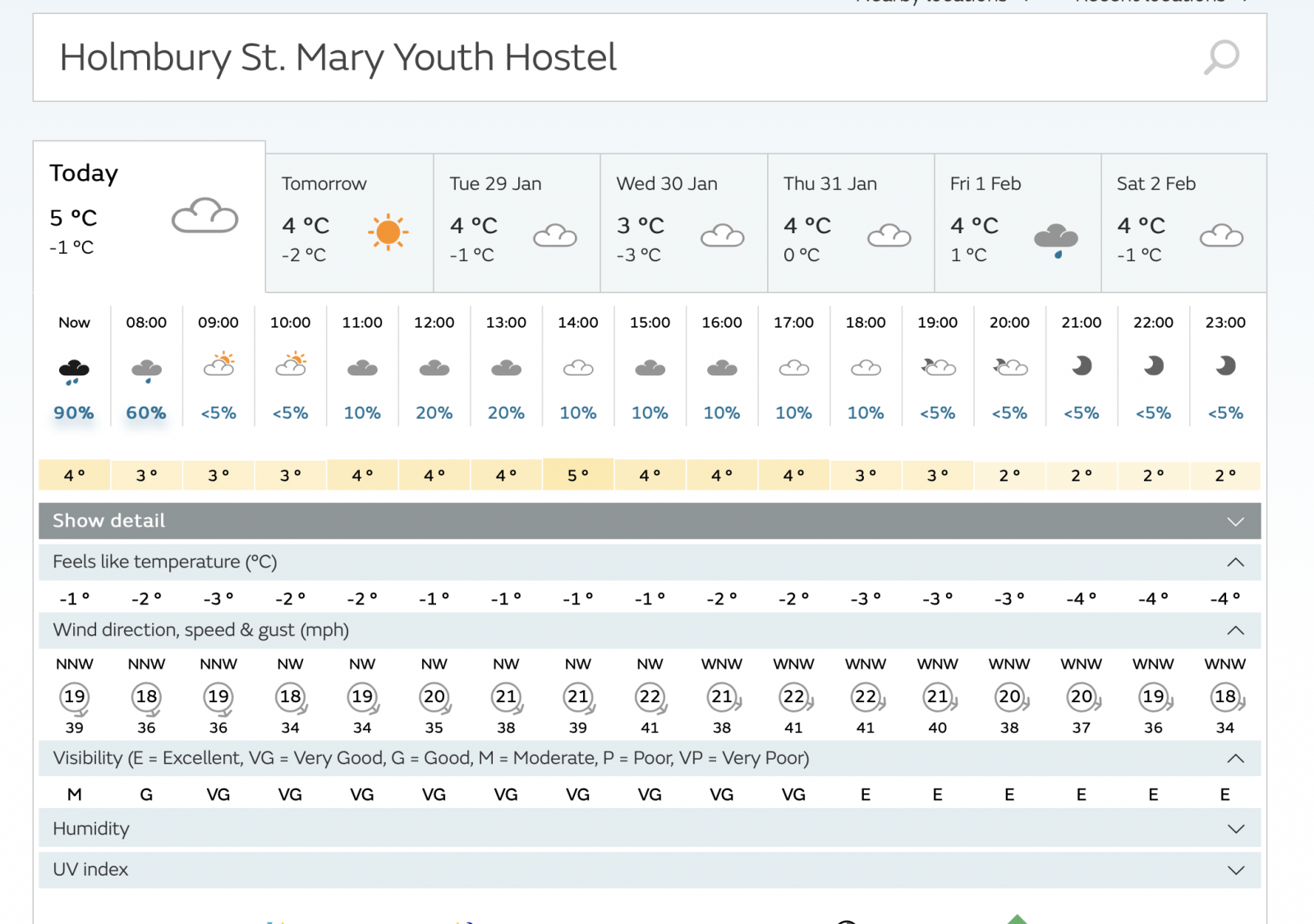Click the 16:00 overcast cloud icon
Image resolution: width=1314 pixels, height=924 pixels.
pos(722,368)
